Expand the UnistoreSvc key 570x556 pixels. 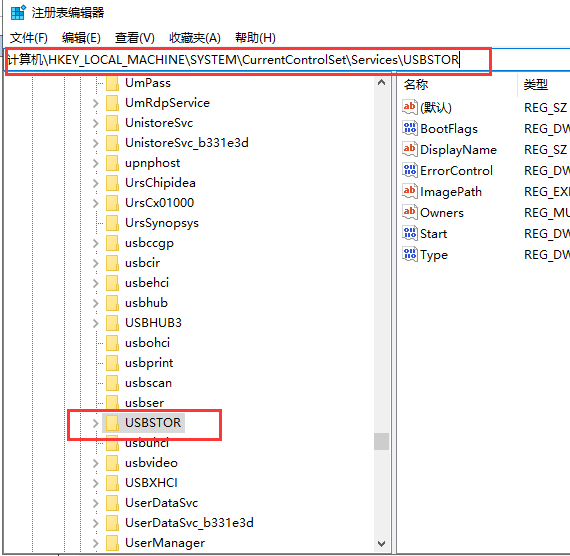96,123
